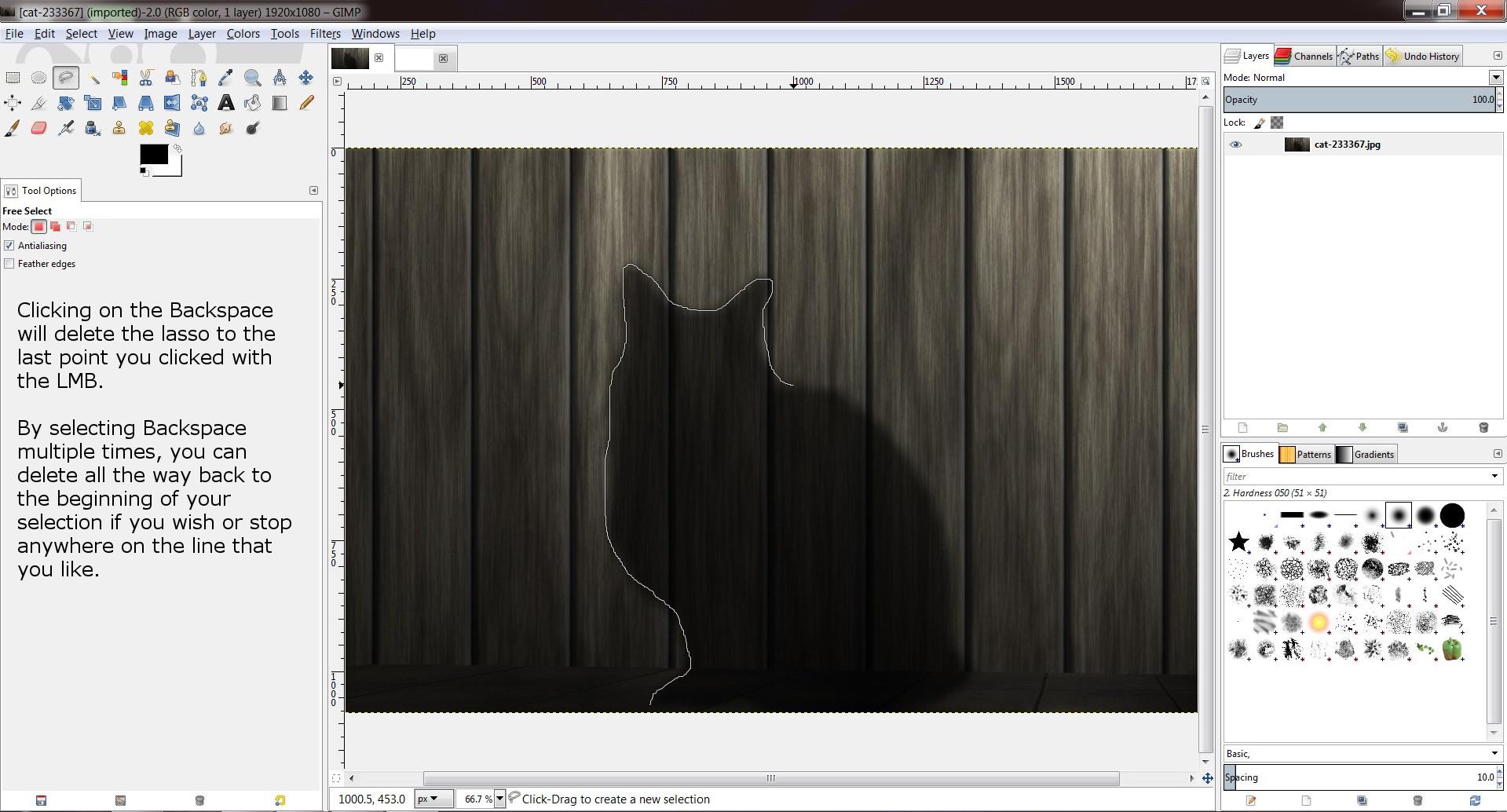Open the px unit dropdown in status bar
1507x812 pixels.
point(433,799)
